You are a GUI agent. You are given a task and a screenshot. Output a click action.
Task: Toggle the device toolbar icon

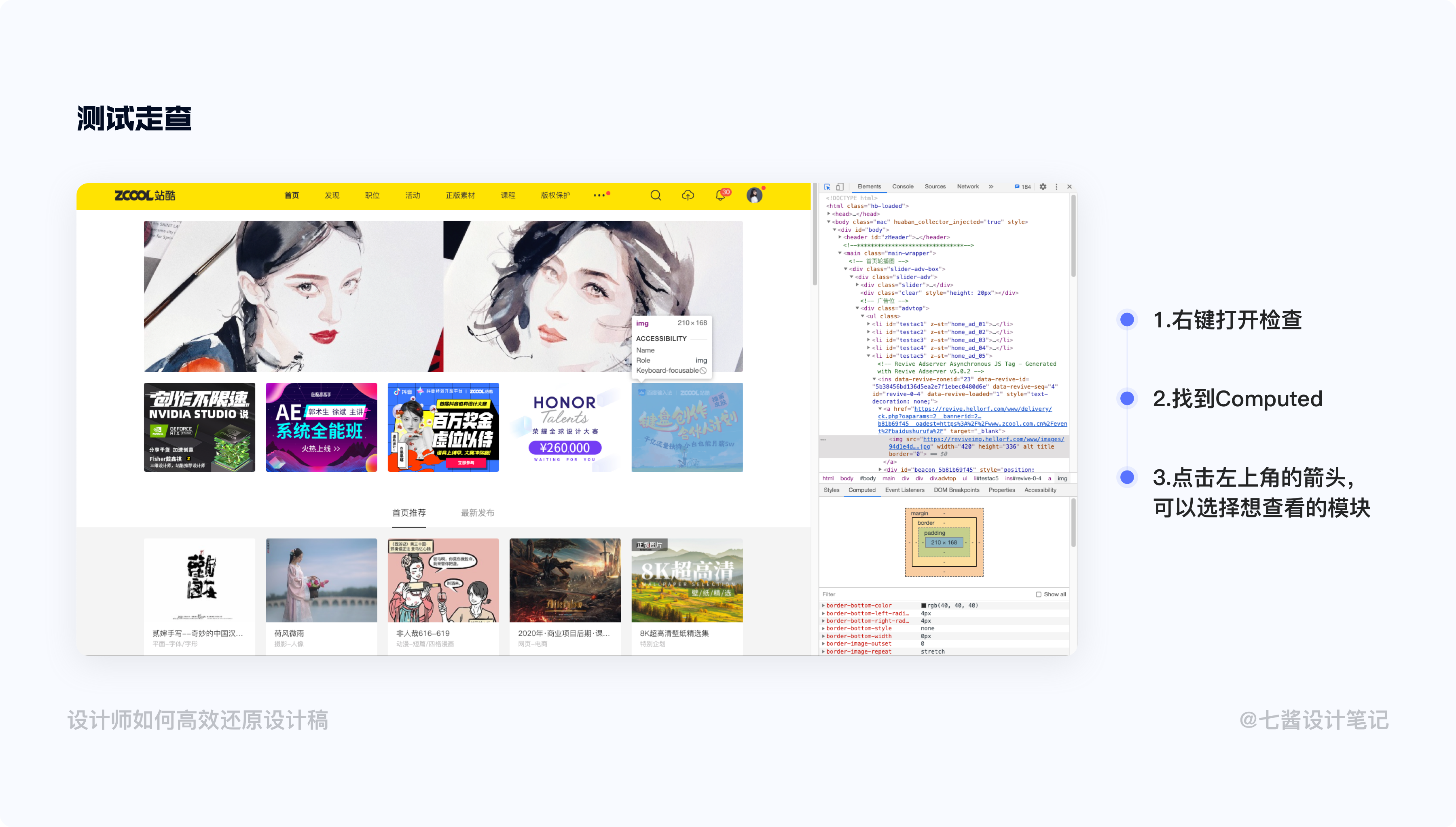[839, 187]
